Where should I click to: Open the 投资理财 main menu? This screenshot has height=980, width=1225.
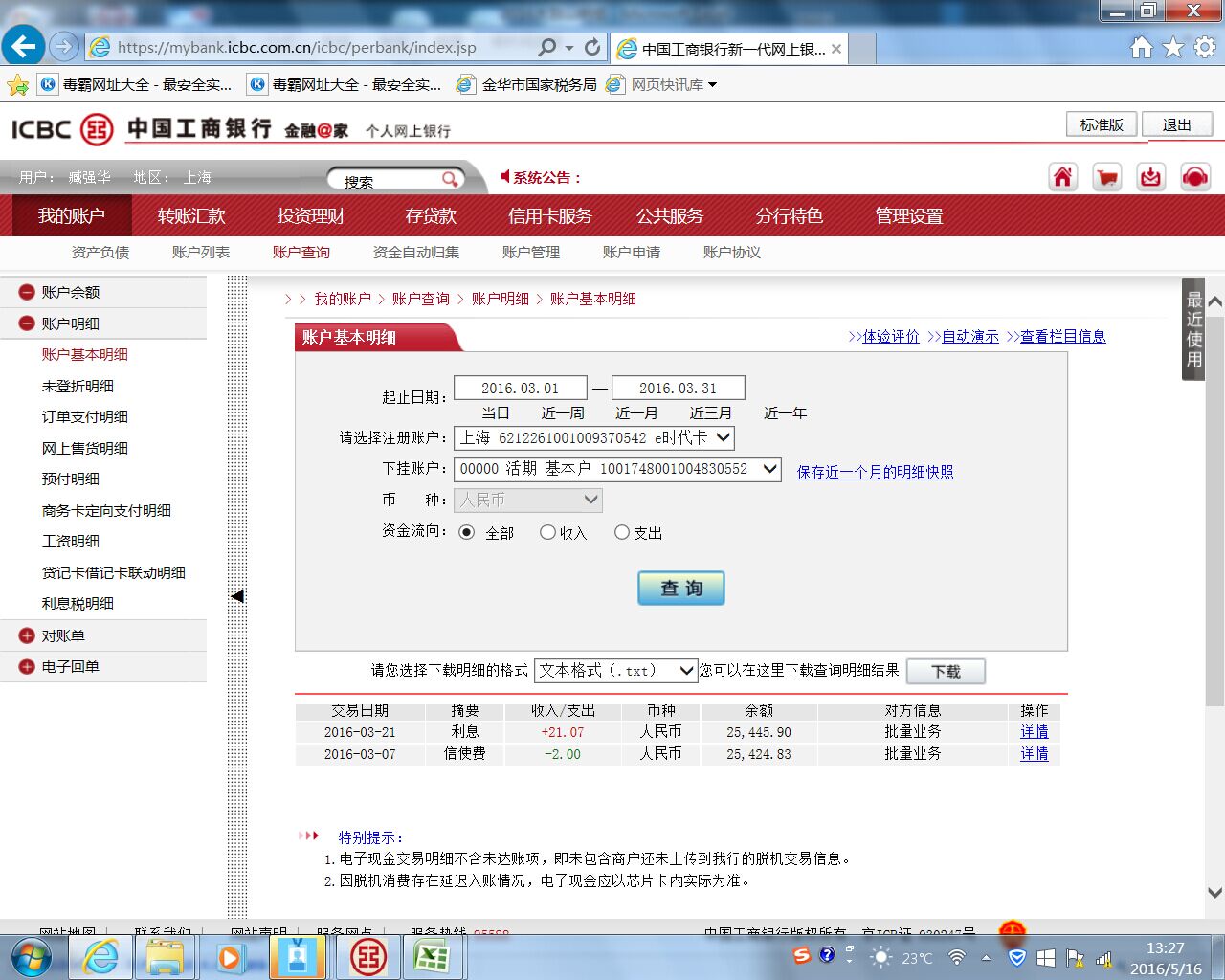(x=311, y=216)
